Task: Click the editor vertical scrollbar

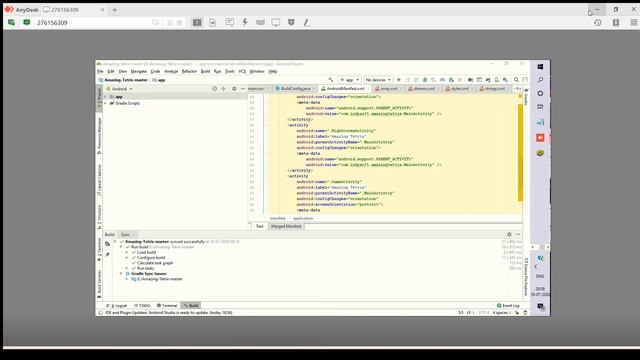Action: coord(520,153)
